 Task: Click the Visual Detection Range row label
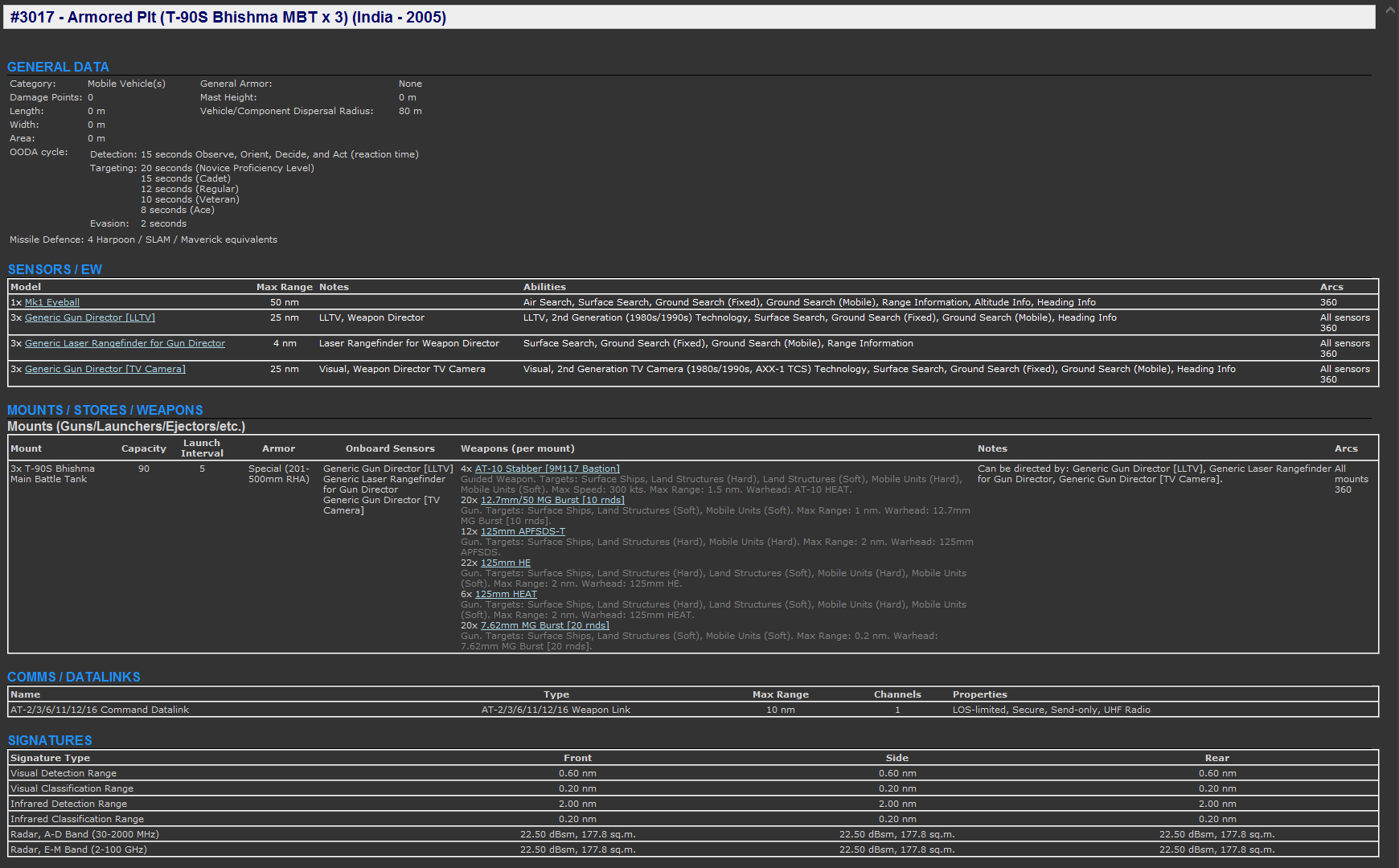point(64,773)
